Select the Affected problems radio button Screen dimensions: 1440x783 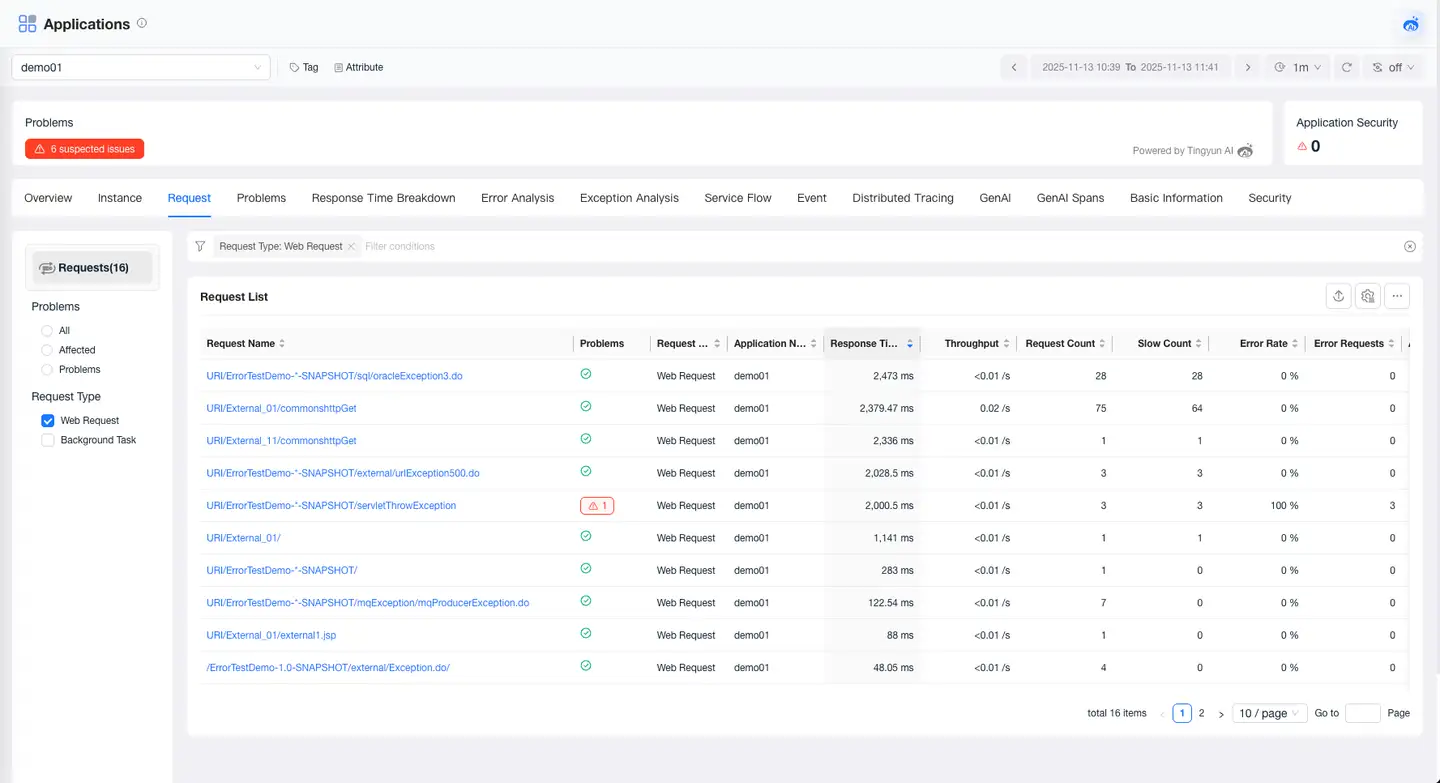point(47,350)
